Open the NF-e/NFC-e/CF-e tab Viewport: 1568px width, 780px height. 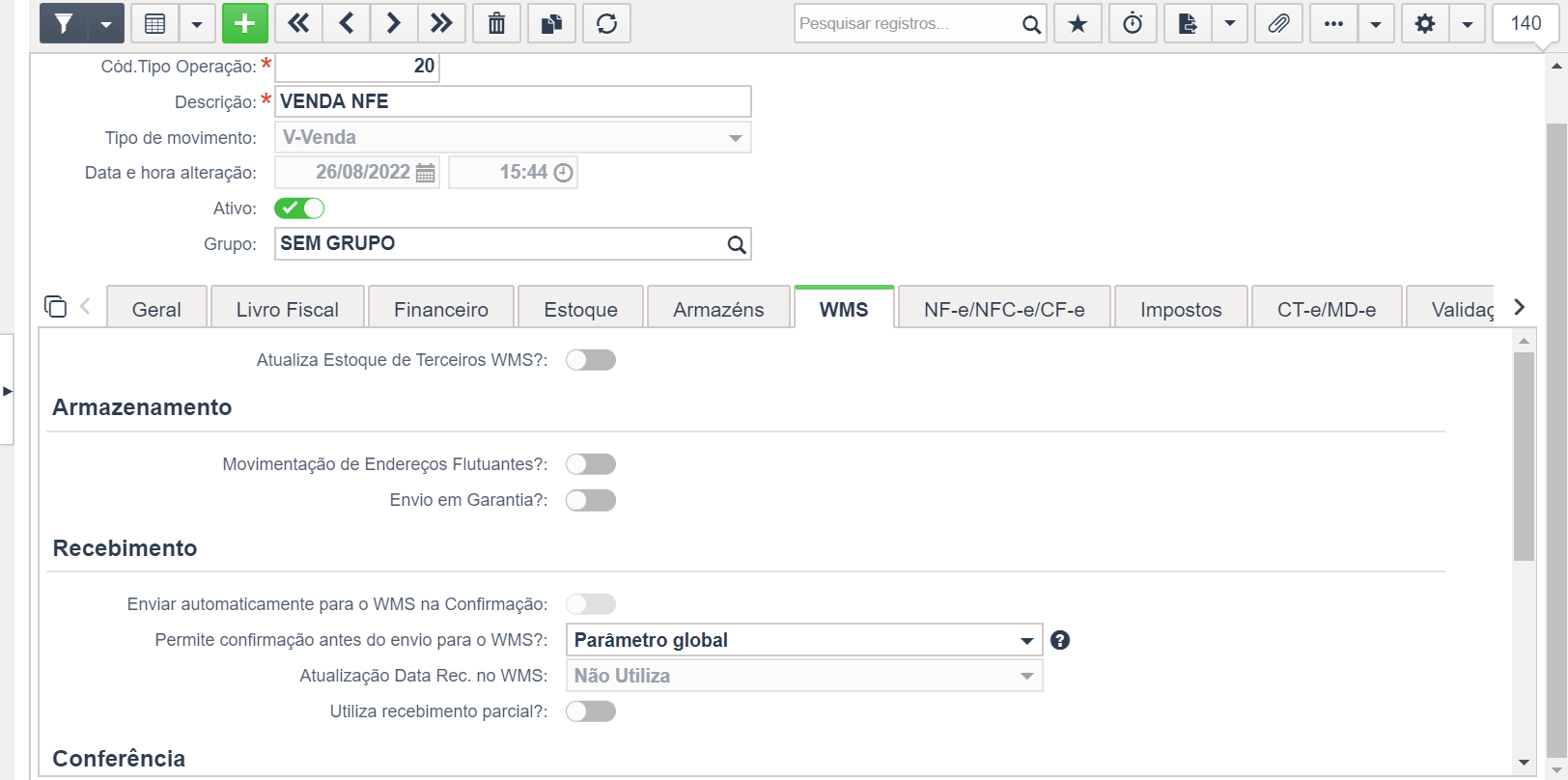[1004, 309]
